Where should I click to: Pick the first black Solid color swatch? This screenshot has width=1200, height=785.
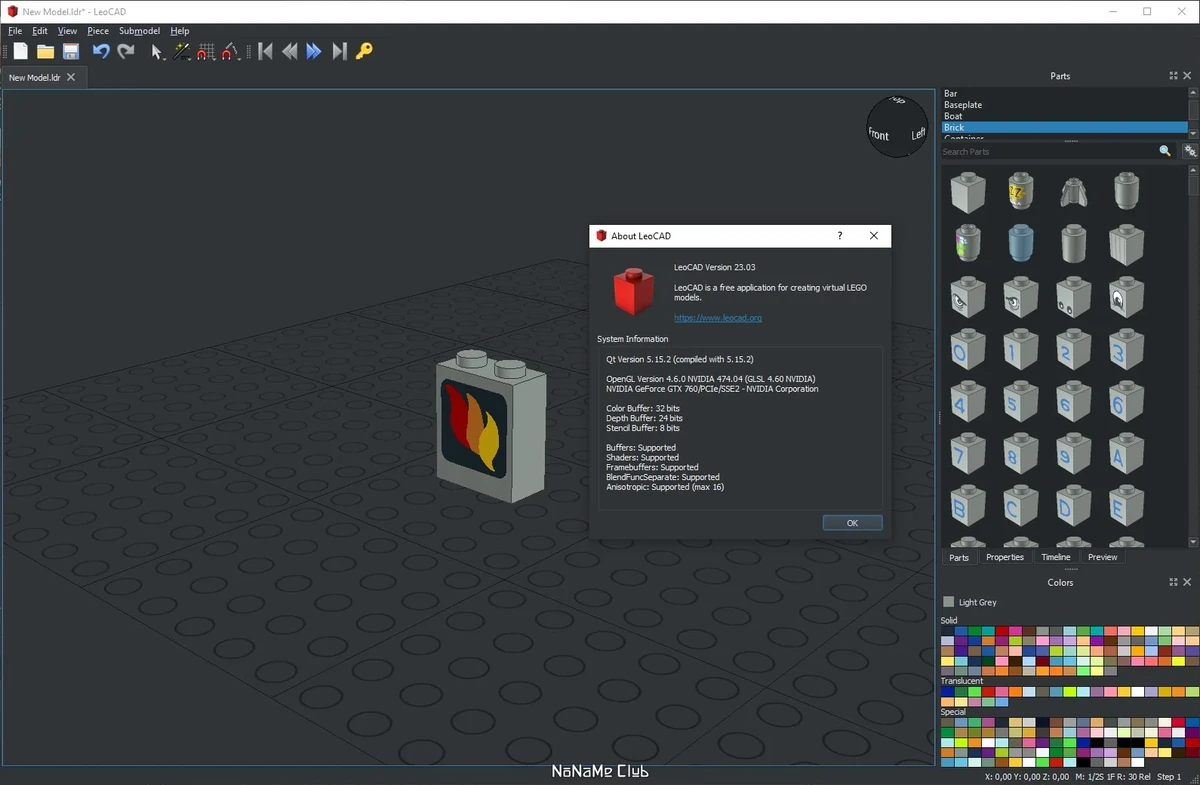pos(947,631)
